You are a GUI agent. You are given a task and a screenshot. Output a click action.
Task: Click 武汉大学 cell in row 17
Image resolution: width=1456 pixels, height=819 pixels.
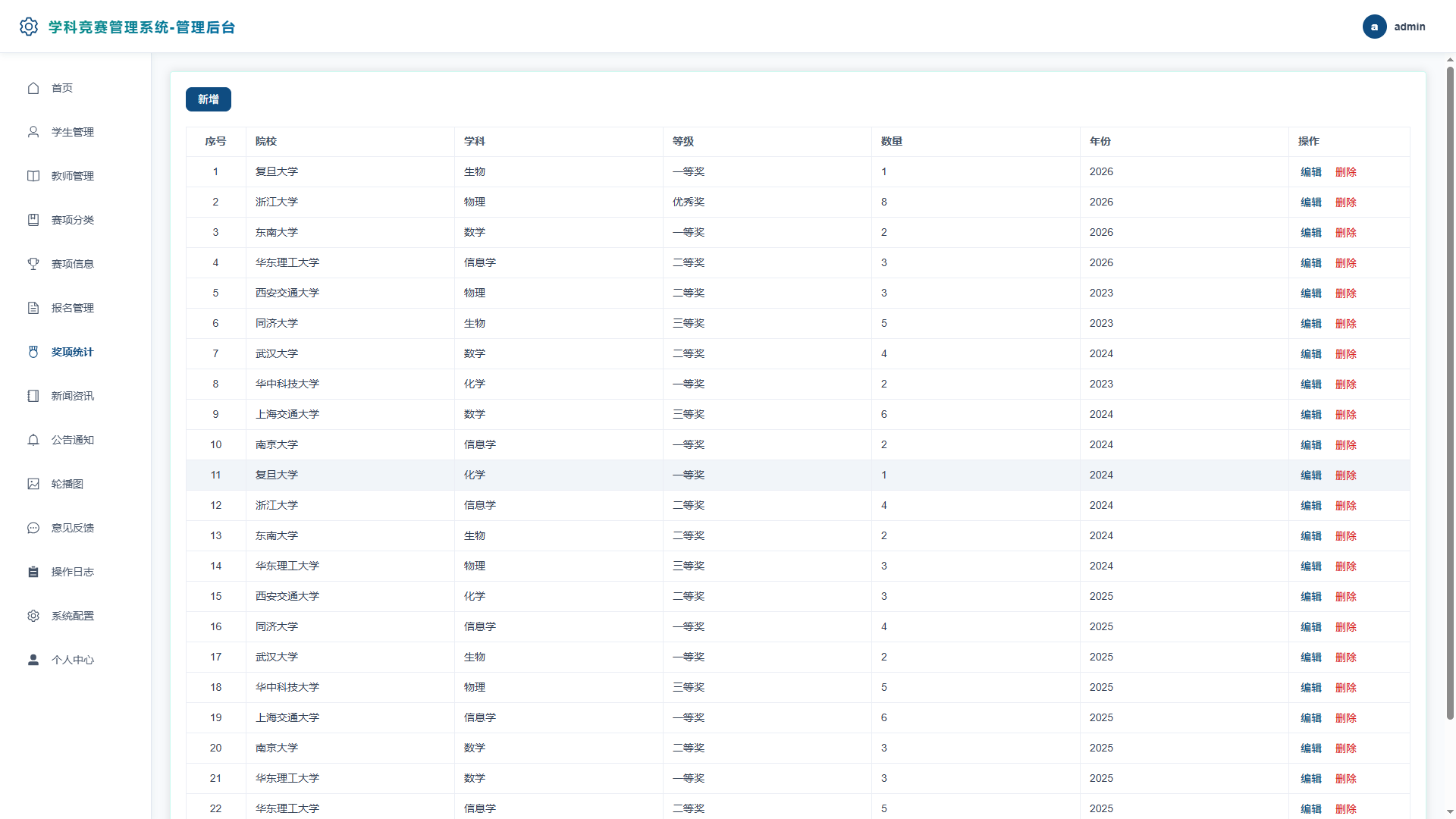pyautogui.click(x=350, y=657)
